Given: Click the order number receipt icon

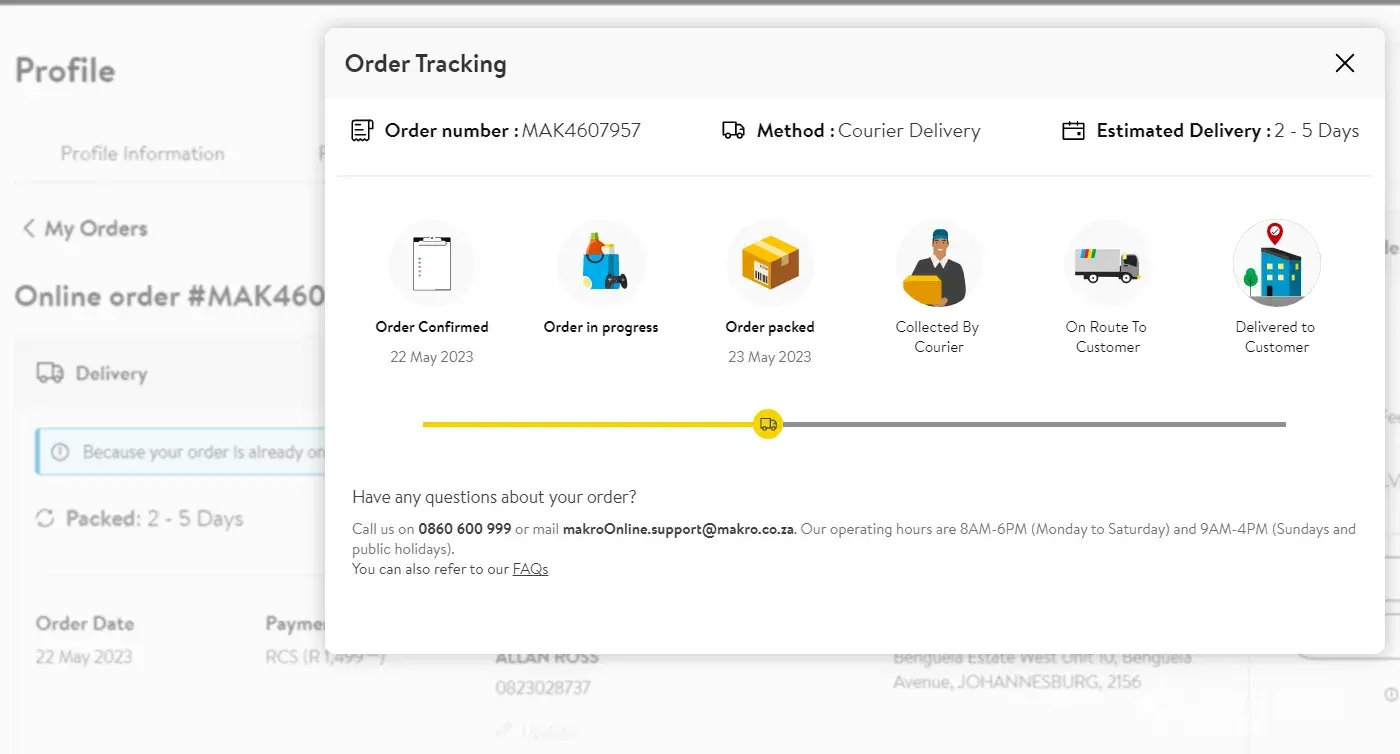Looking at the screenshot, I should [362, 131].
